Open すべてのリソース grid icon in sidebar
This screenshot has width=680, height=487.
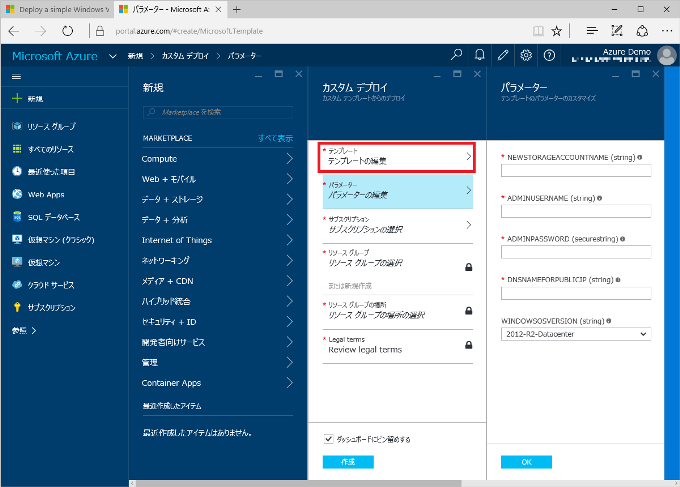click(x=17, y=149)
